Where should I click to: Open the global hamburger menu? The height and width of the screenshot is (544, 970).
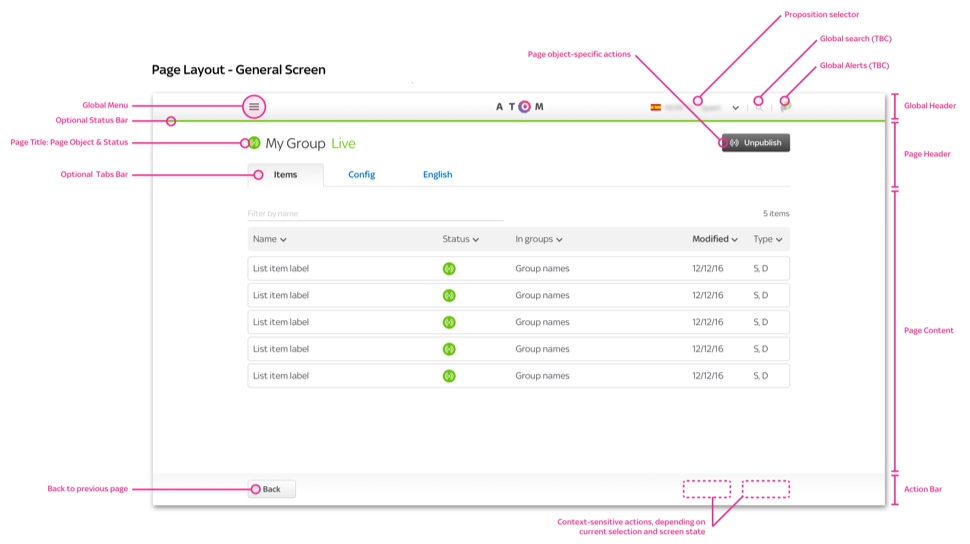[x=254, y=107]
